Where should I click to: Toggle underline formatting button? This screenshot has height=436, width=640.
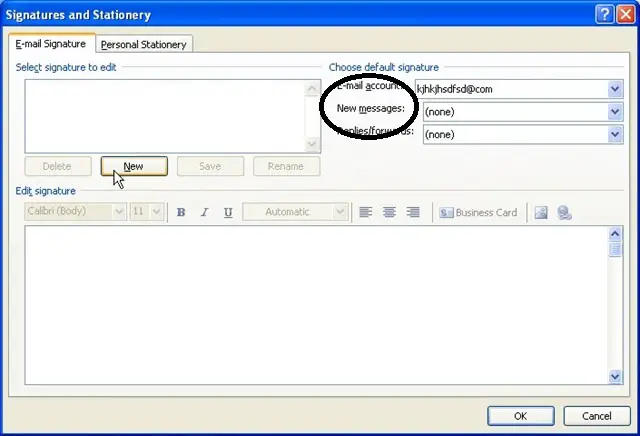(228, 212)
